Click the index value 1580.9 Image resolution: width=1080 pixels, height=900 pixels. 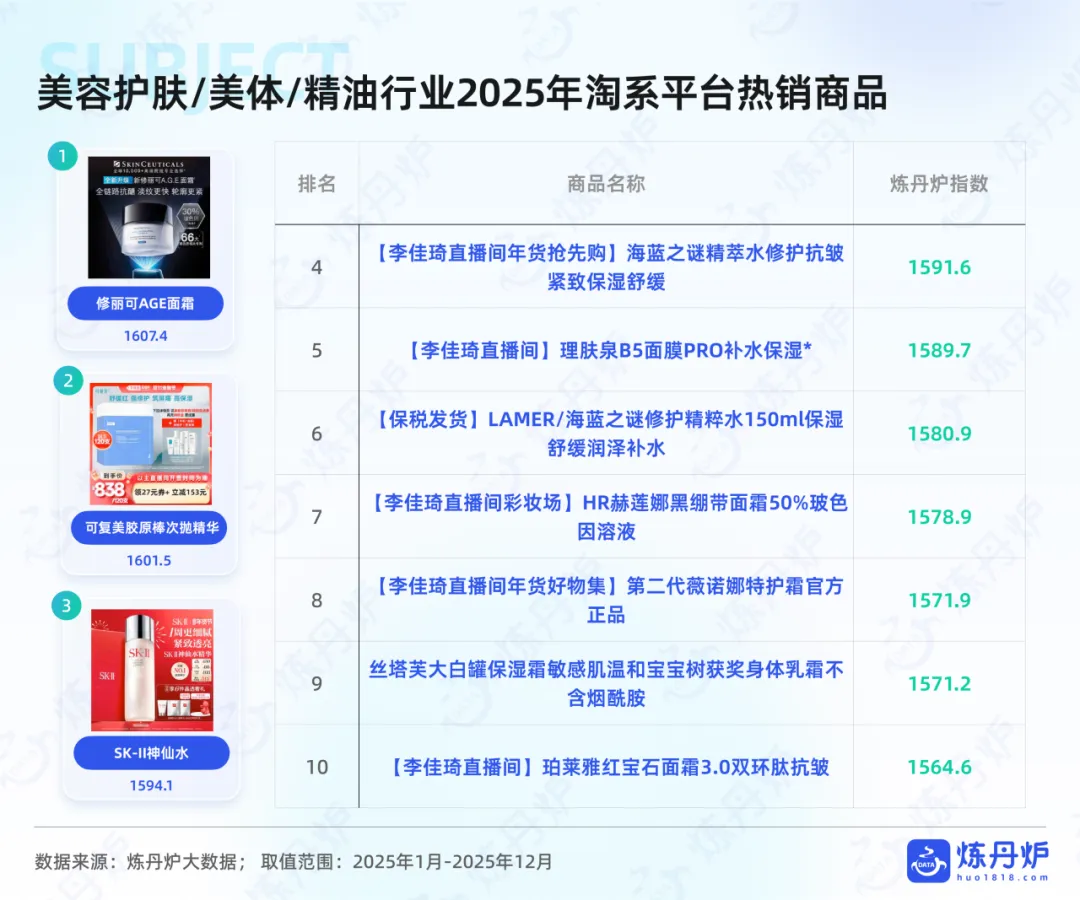939,434
